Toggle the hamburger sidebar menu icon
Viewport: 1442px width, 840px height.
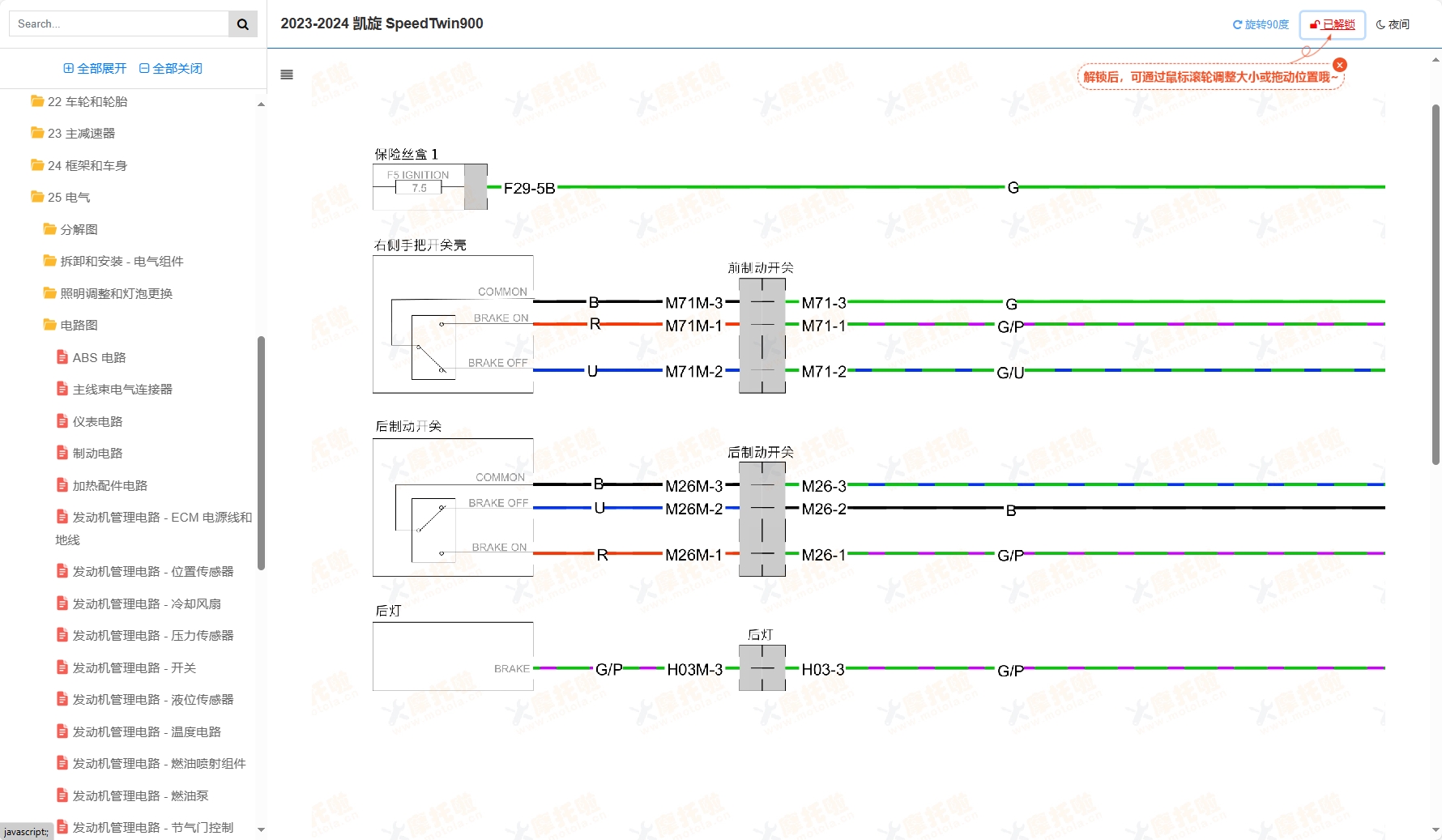(287, 75)
